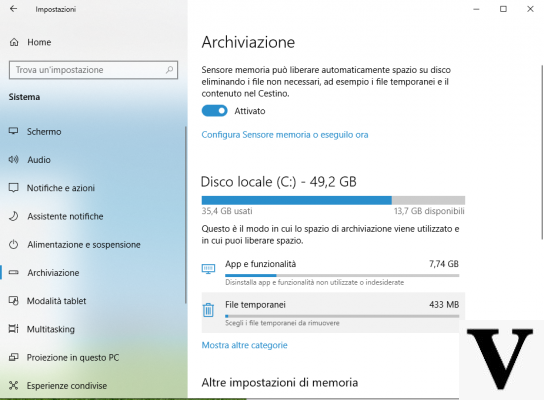Click the 13,7 GB disponibili text

tap(429, 211)
